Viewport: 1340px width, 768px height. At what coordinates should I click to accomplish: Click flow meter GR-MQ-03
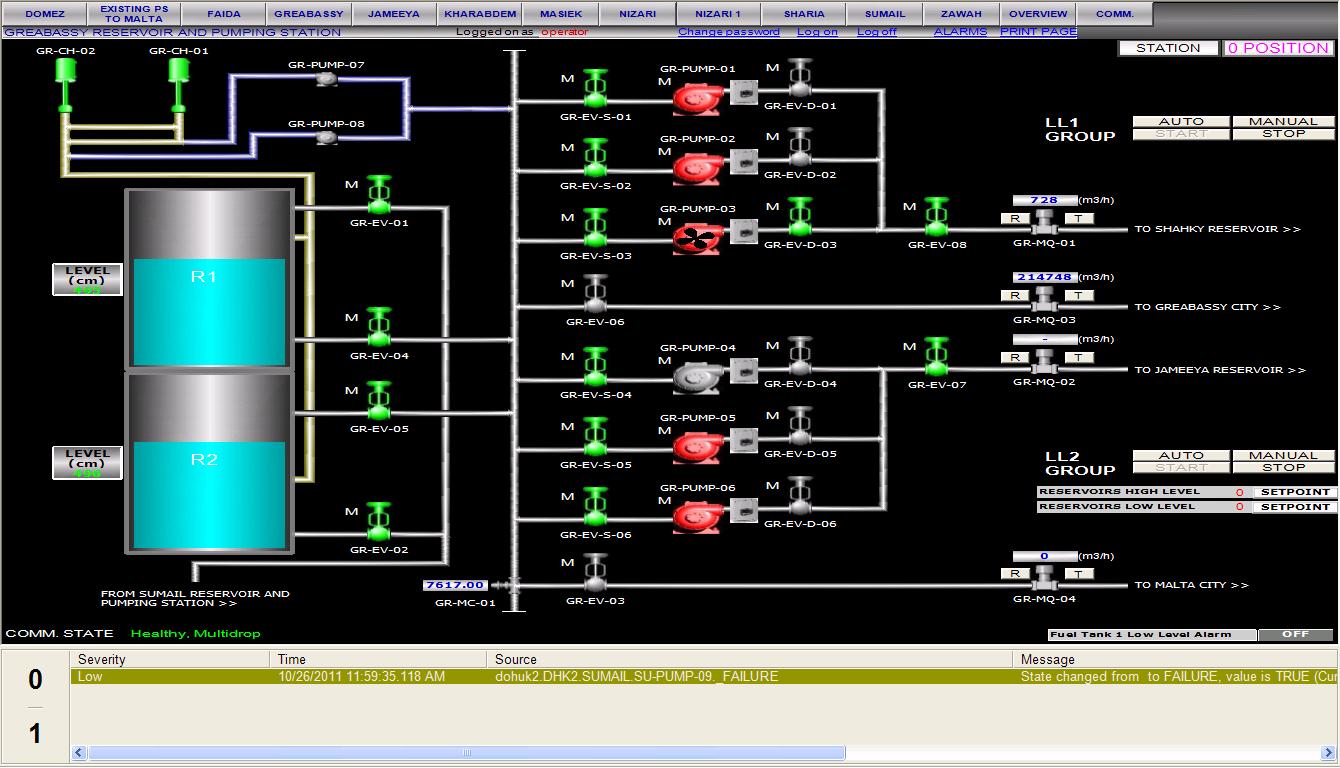point(1045,299)
